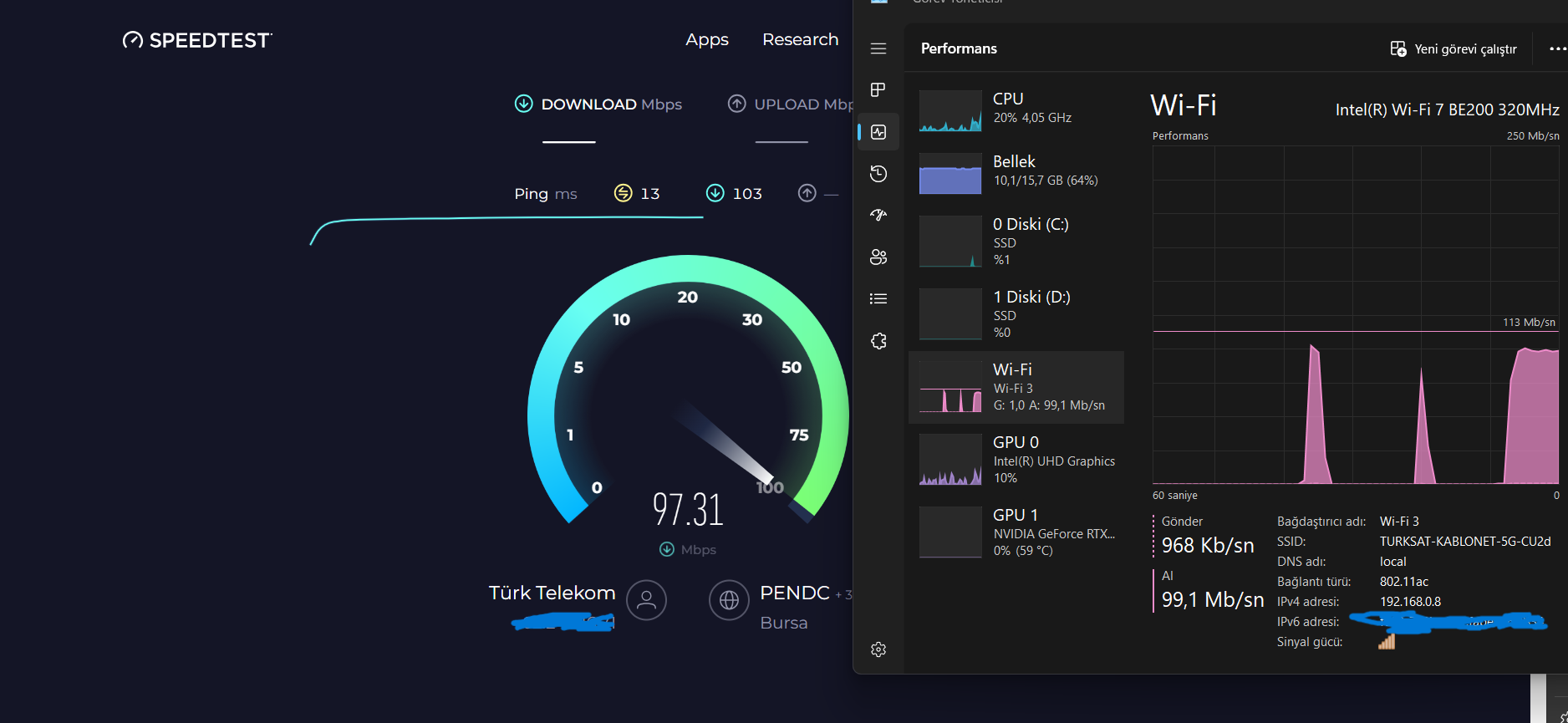
Task: Click the Wi-Fi throughput graph area
Action: (x=1356, y=315)
